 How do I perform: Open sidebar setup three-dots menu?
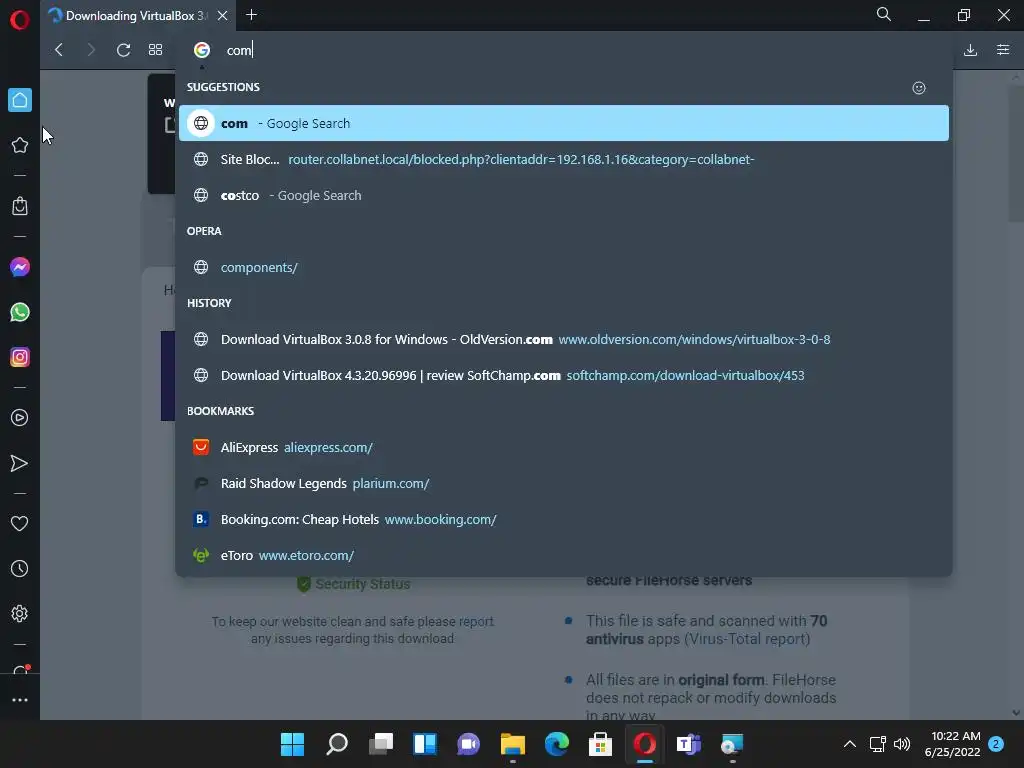point(20,699)
